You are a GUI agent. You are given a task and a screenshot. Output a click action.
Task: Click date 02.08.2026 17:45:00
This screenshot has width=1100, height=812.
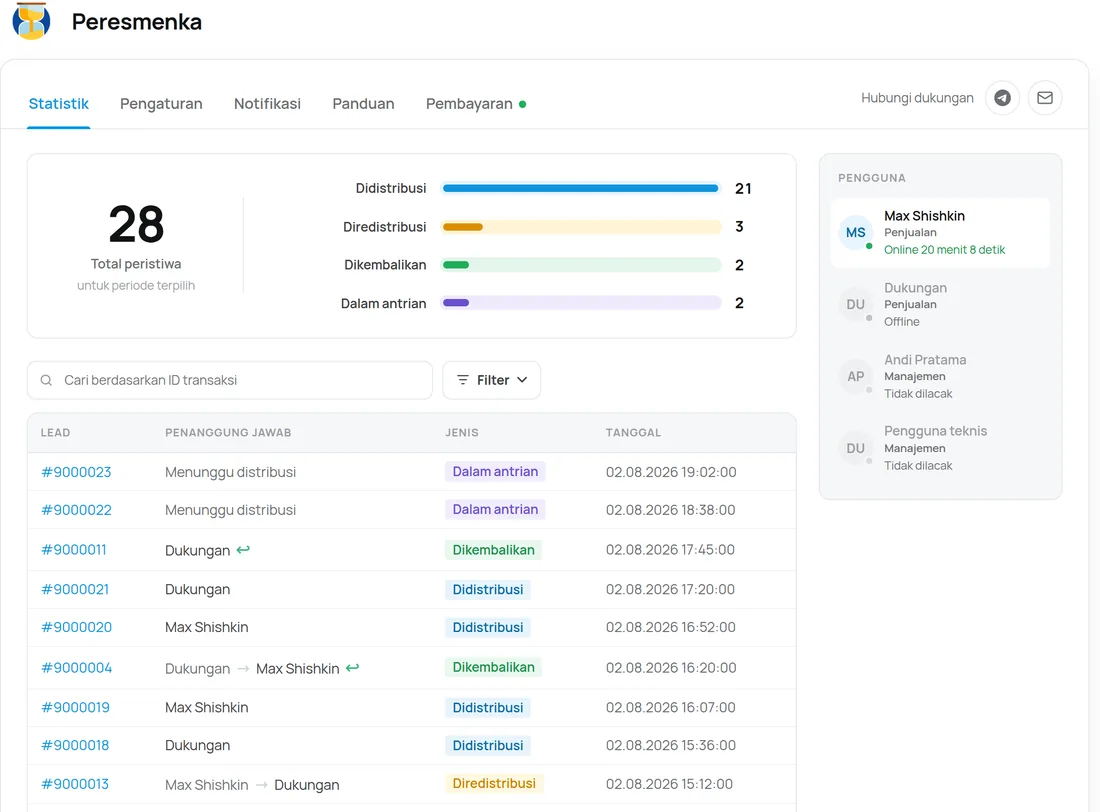(670, 550)
